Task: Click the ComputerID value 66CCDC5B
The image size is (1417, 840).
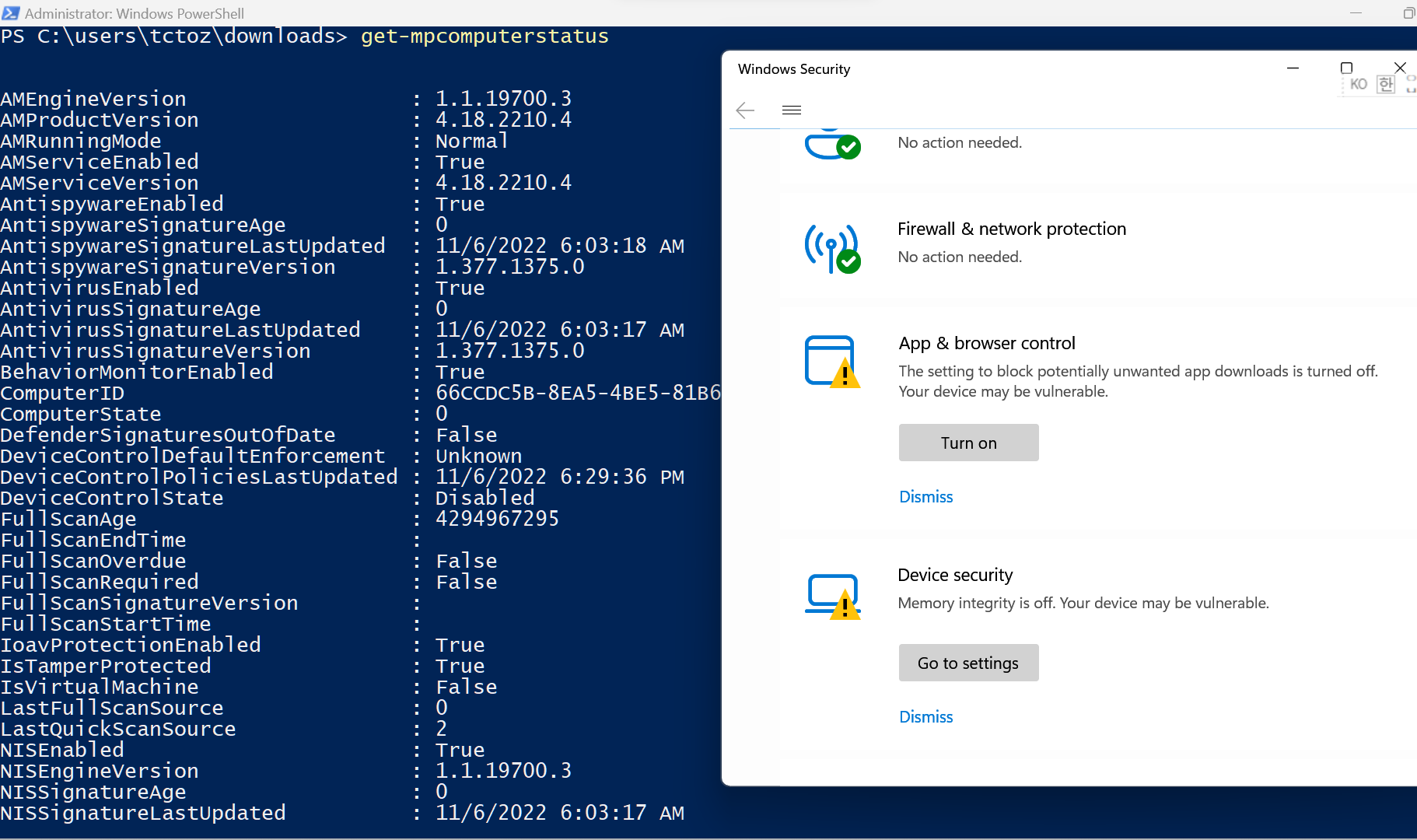Action: pos(578,393)
